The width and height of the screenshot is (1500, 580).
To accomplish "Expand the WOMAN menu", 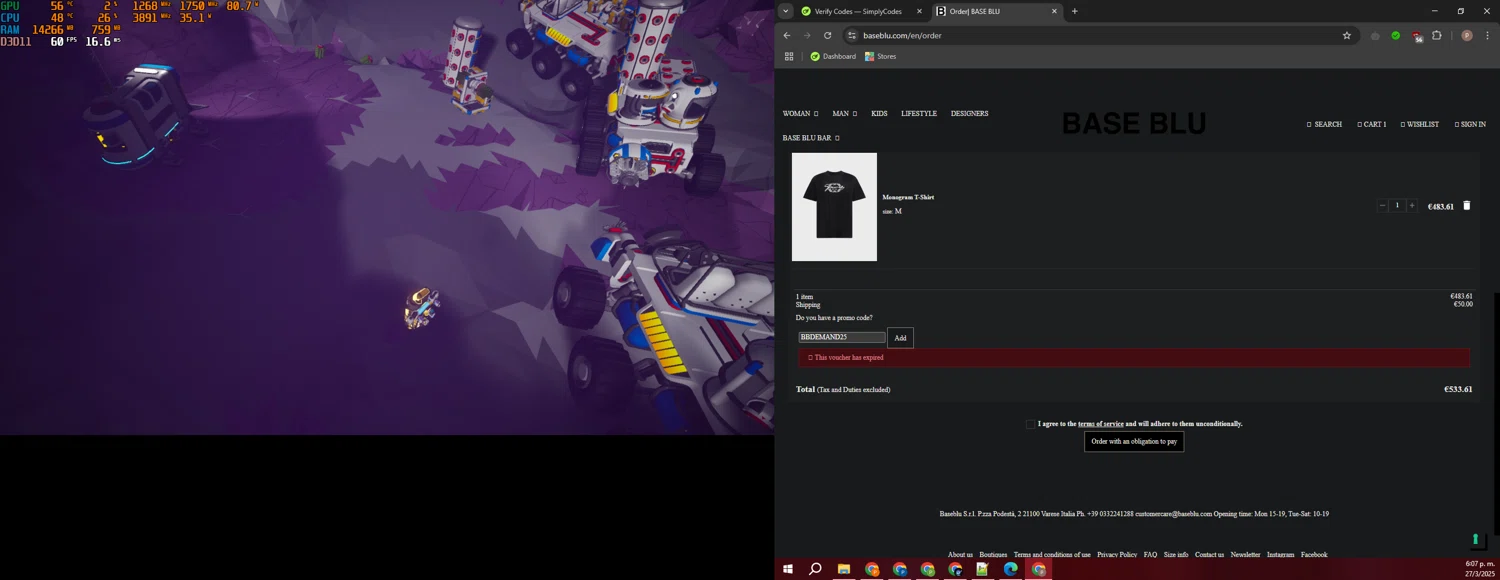I will (800, 114).
